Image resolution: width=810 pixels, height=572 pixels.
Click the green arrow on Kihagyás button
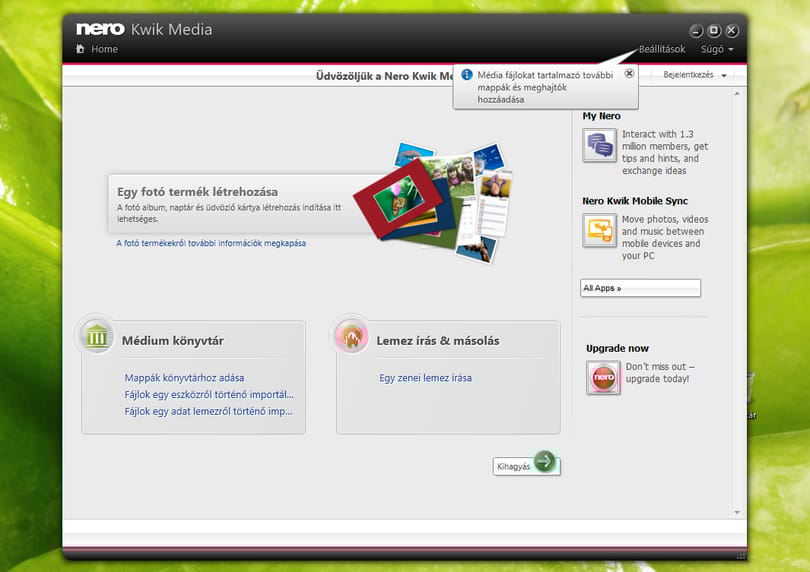click(x=544, y=461)
